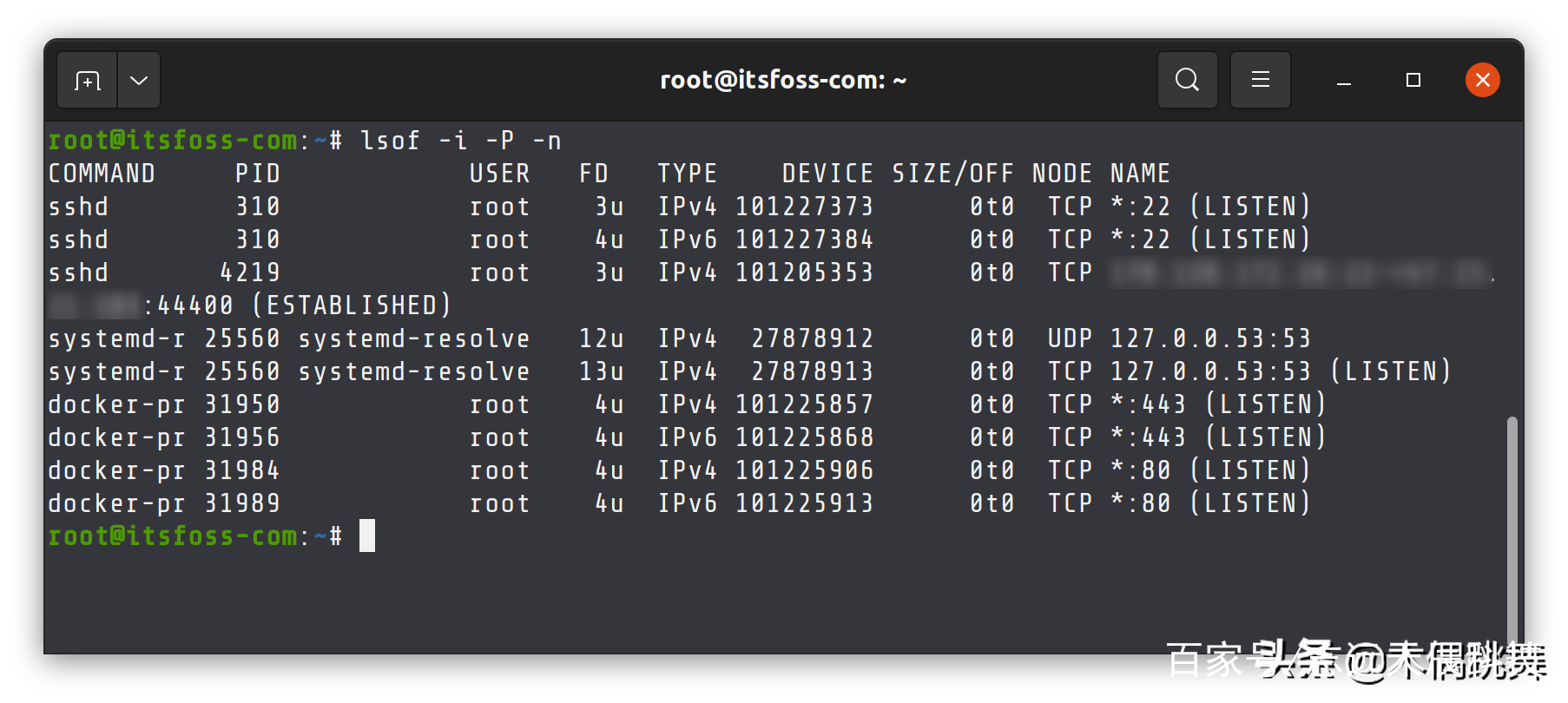
Task: Maximize the terminal window
Action: [x=1413, y=81]
